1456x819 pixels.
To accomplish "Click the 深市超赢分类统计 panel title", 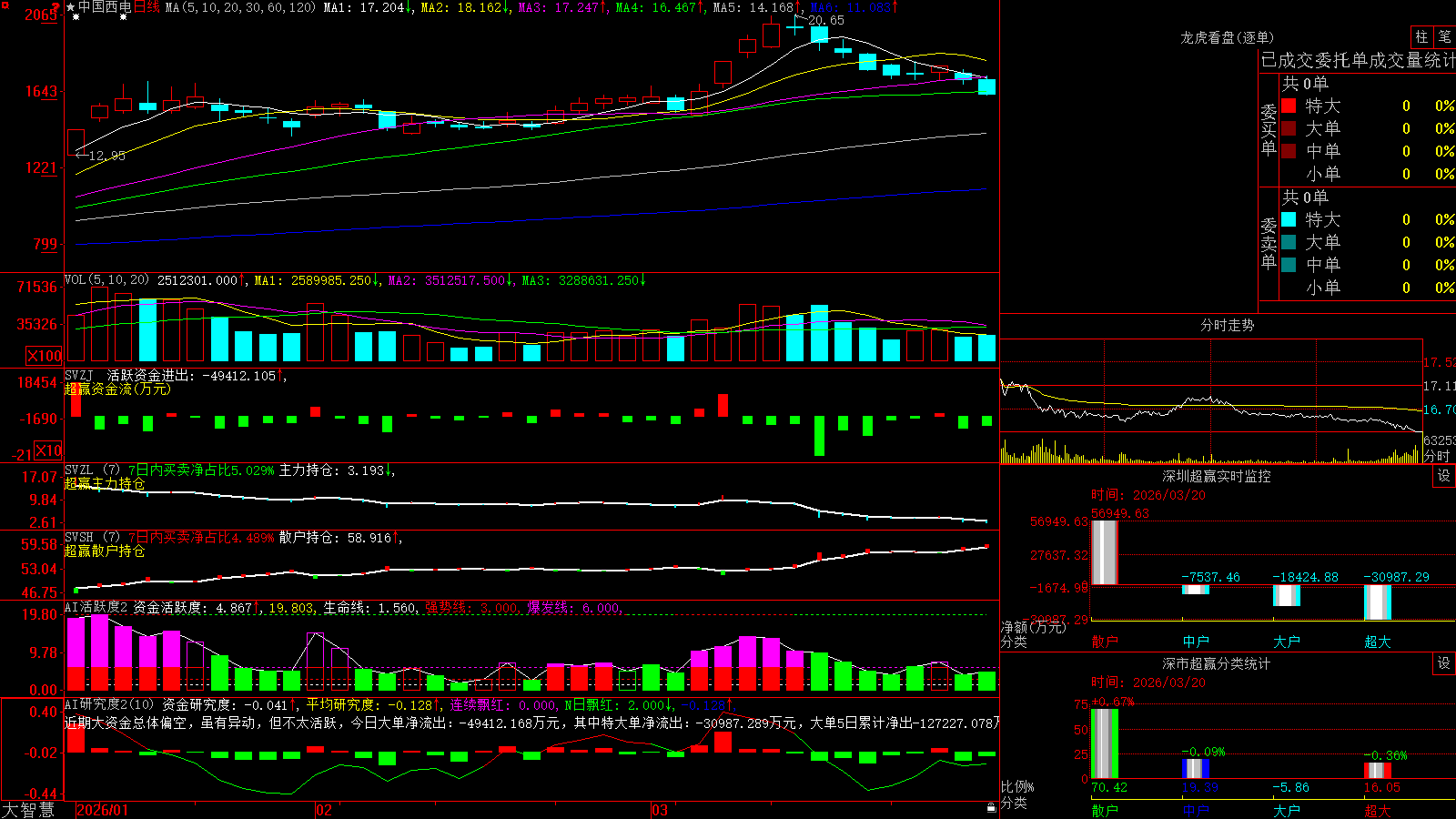I will pos(1217,663).
